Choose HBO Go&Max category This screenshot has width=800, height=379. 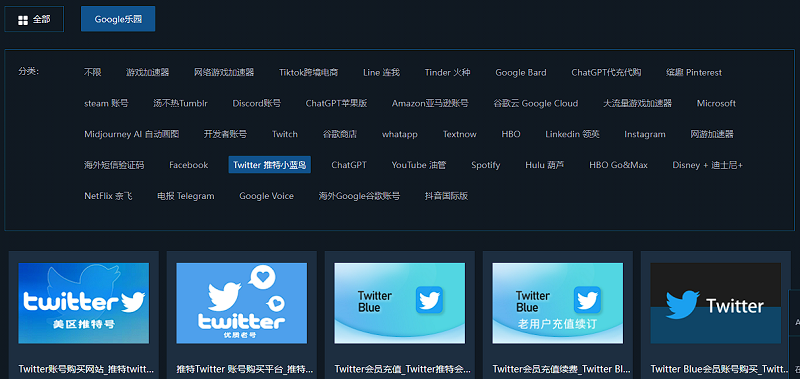[618, 165]
